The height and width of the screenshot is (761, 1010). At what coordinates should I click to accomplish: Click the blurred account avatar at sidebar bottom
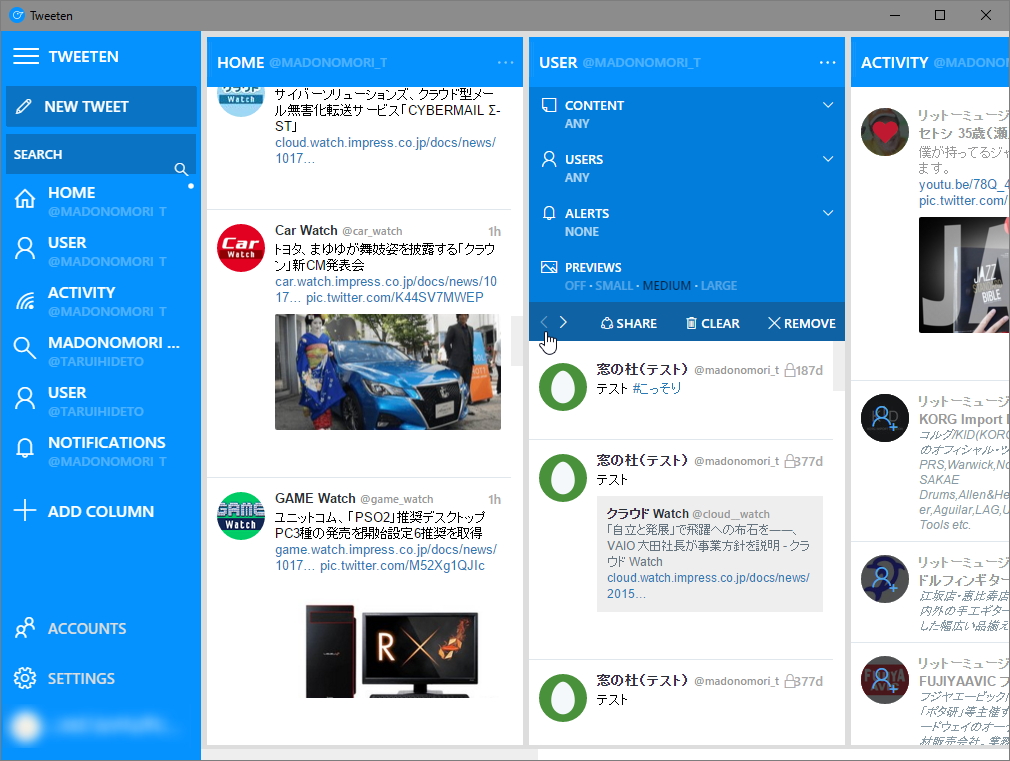(x=26, y=726)
